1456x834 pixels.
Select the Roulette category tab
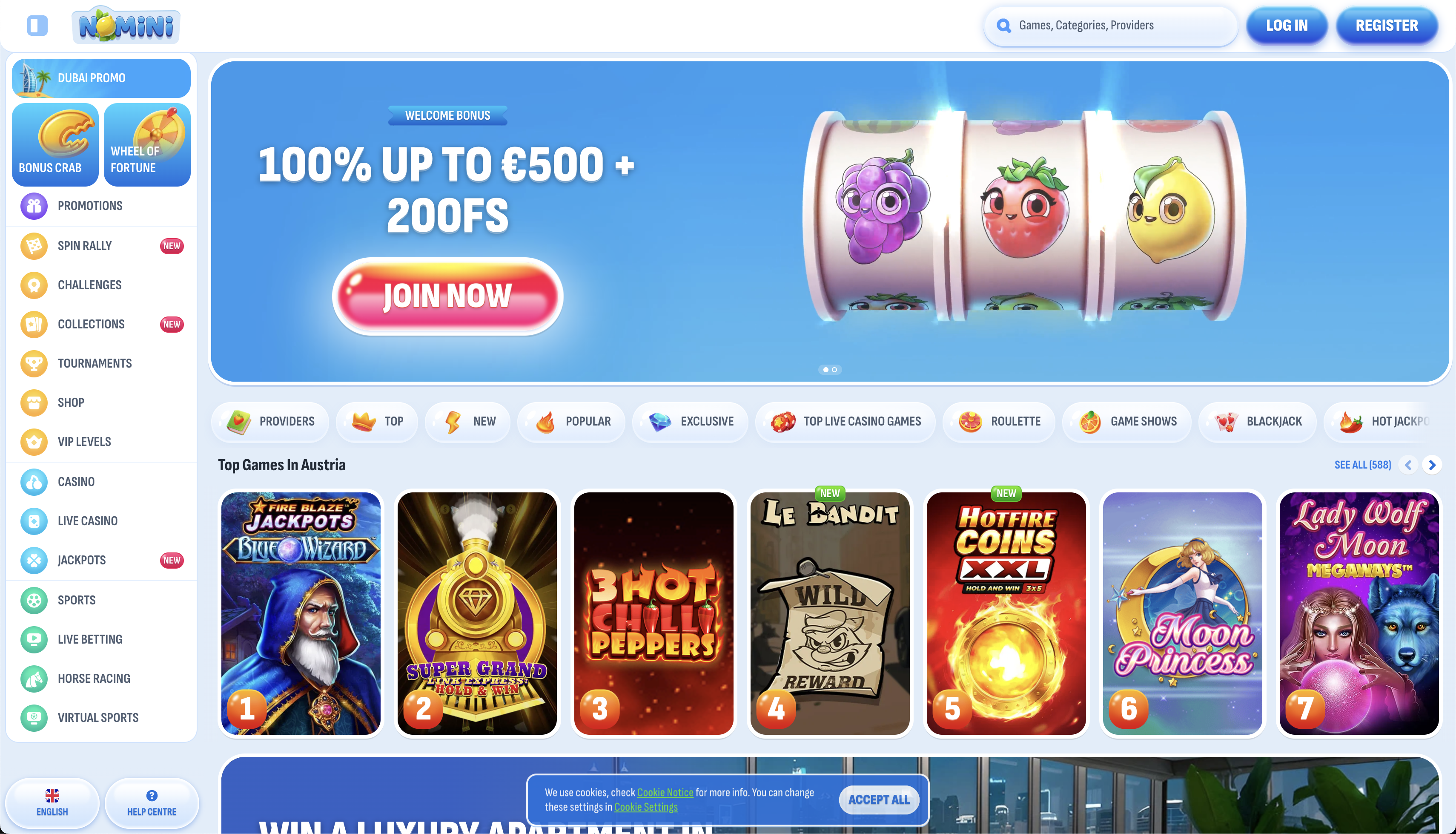(x=999, y=422)
